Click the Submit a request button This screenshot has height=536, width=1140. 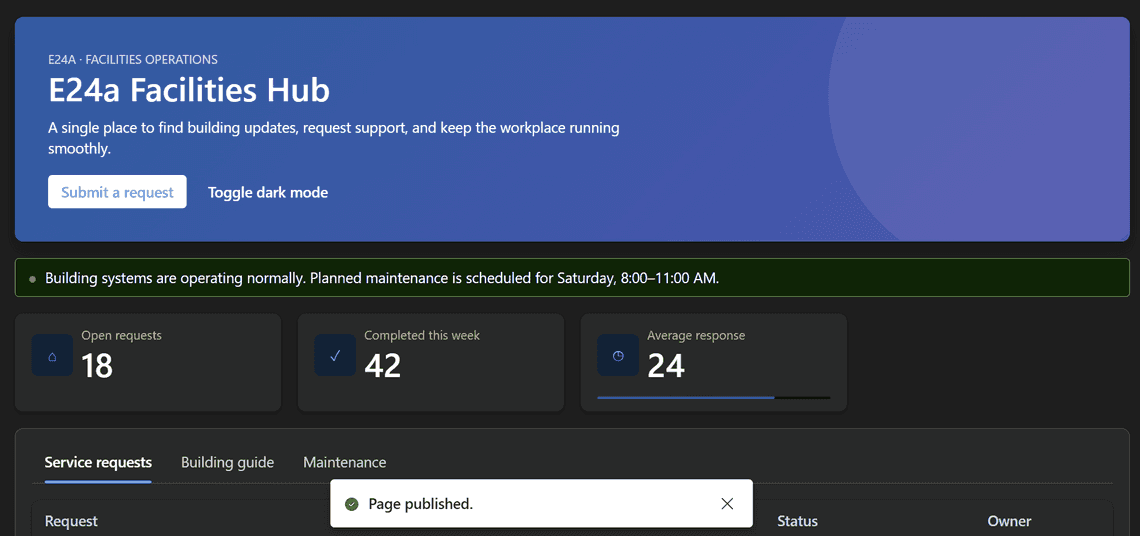pos(117,192)
